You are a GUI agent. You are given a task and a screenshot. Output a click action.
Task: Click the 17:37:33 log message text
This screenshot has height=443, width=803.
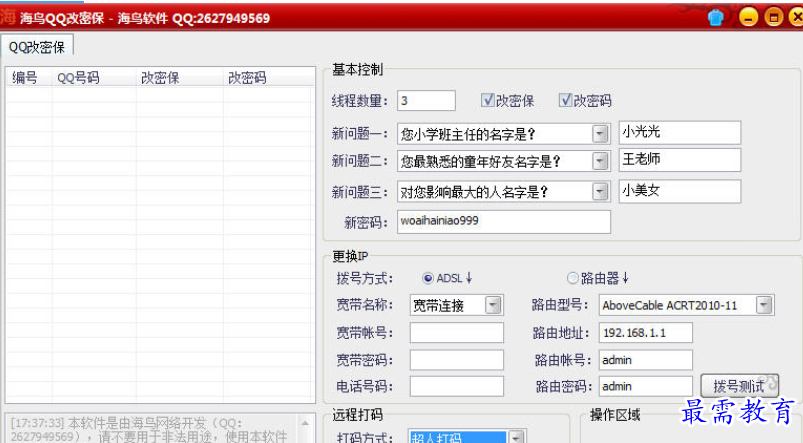149,430
